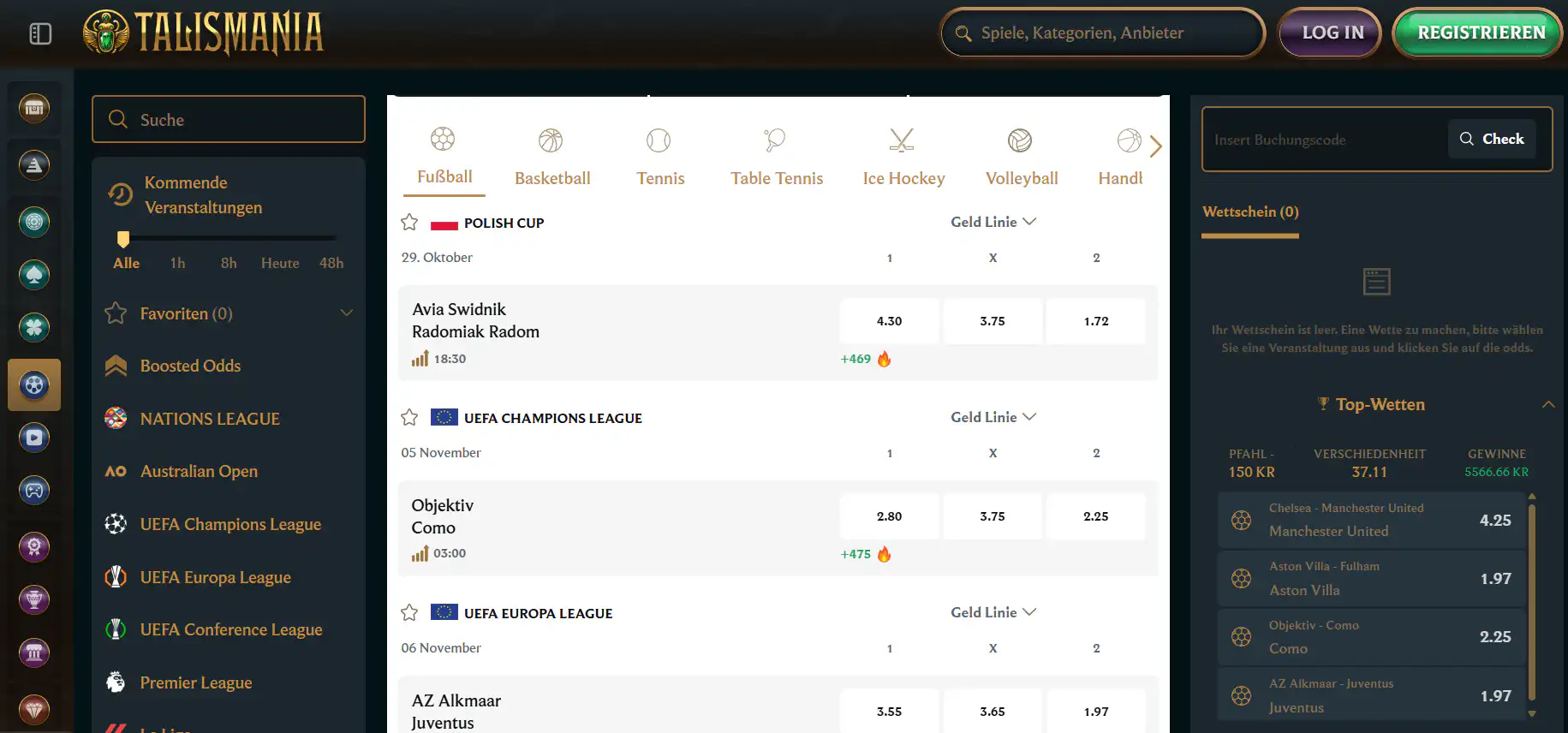Click the Registrieren button

(x=1481, y=33)
